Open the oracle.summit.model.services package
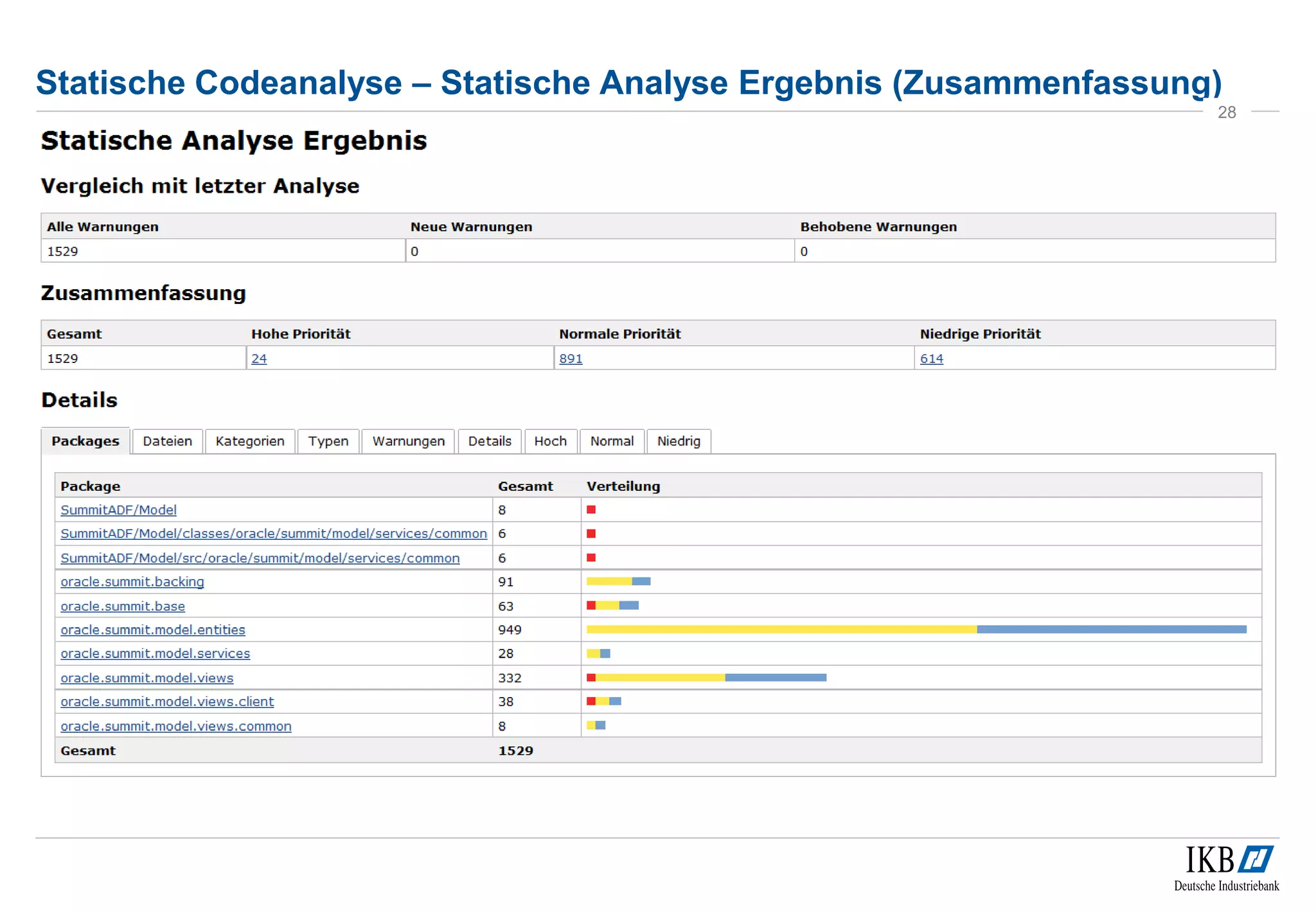 [x=156, y=653]
